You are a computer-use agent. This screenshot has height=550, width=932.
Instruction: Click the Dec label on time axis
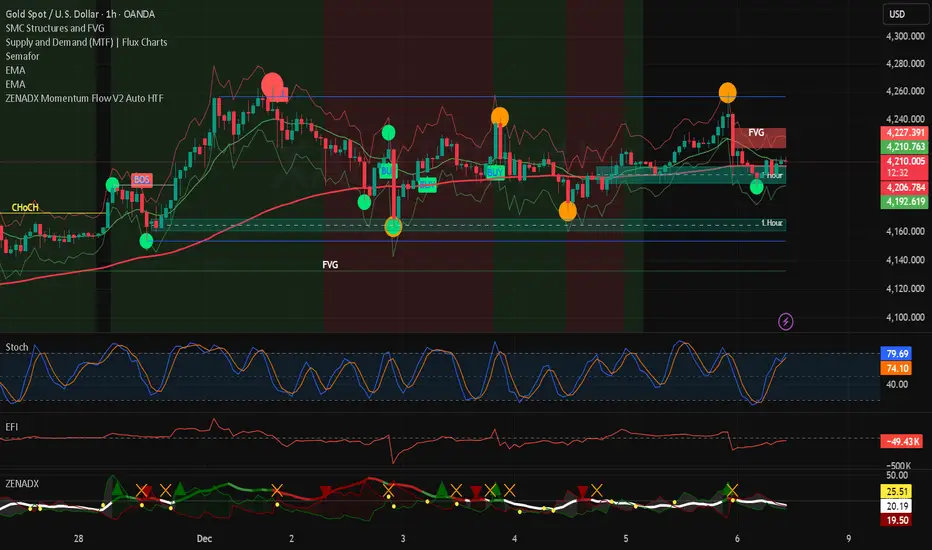click(204, 538)
